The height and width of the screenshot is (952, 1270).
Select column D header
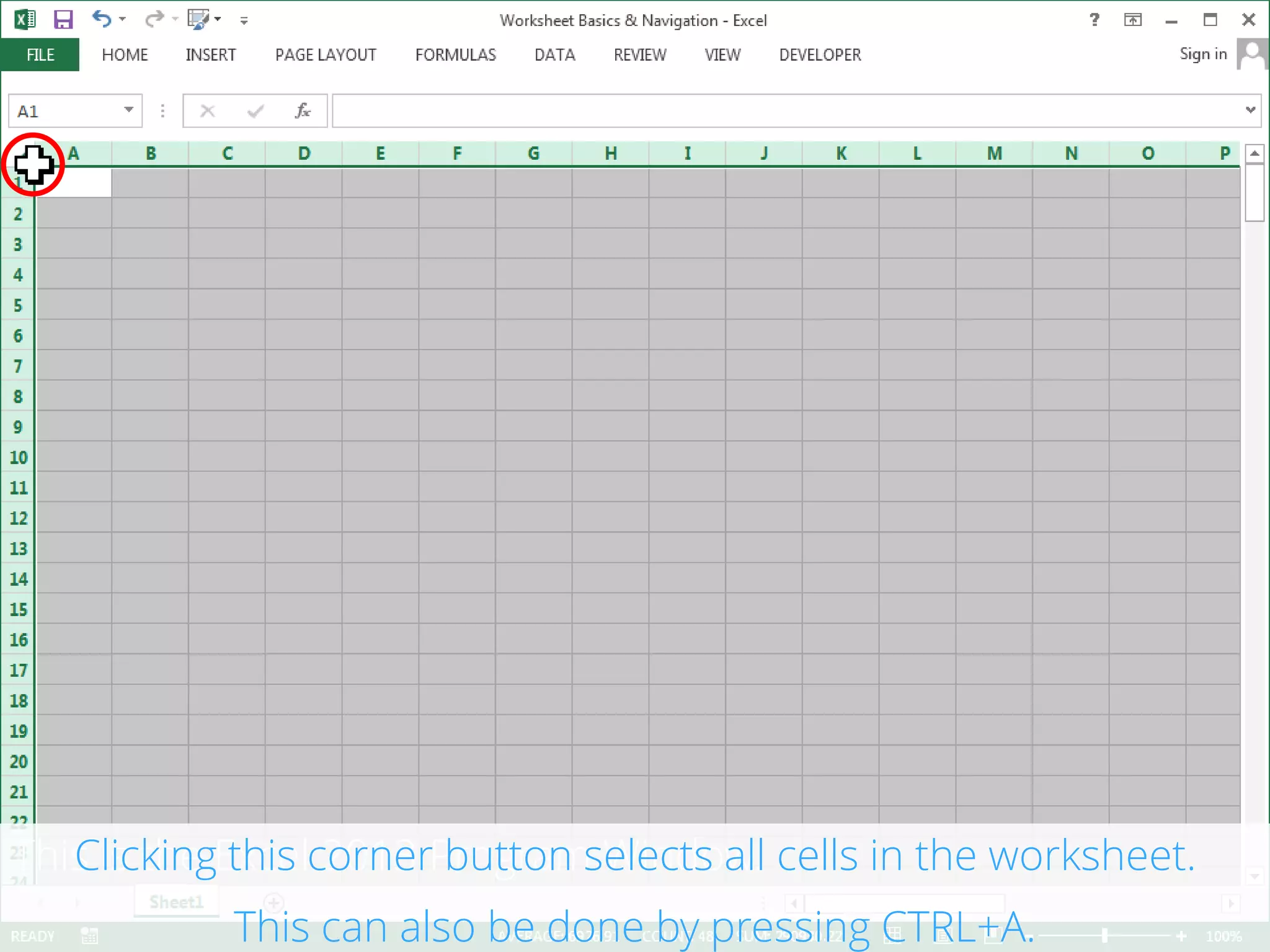pos(304,153)
